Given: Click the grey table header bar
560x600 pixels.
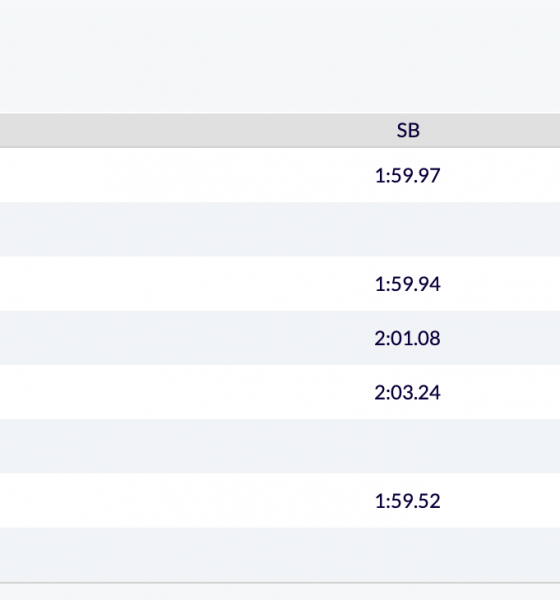Looking at the screenshot, I should tap(280, 130).
